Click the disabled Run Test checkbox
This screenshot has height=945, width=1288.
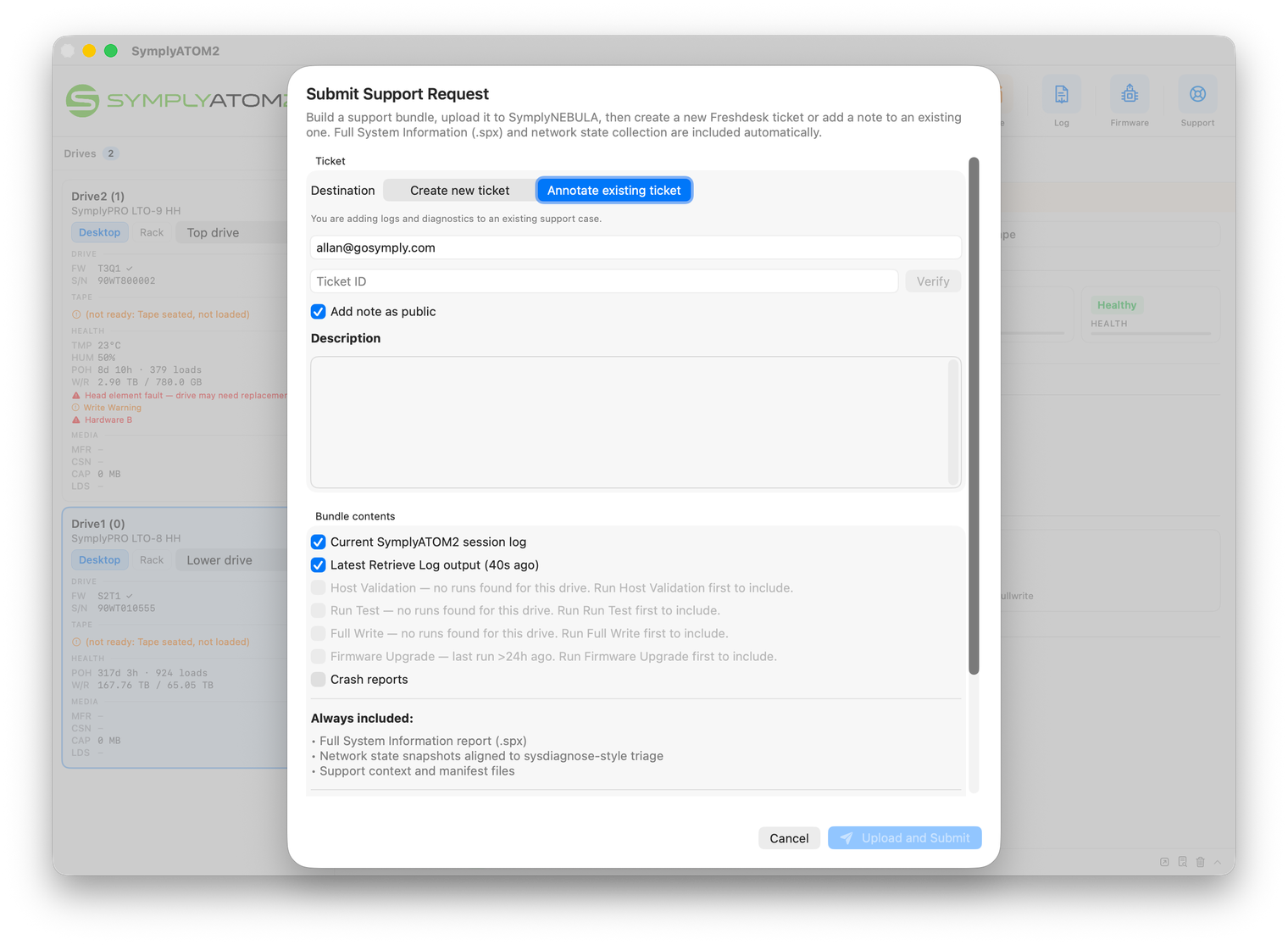[318, 611]
